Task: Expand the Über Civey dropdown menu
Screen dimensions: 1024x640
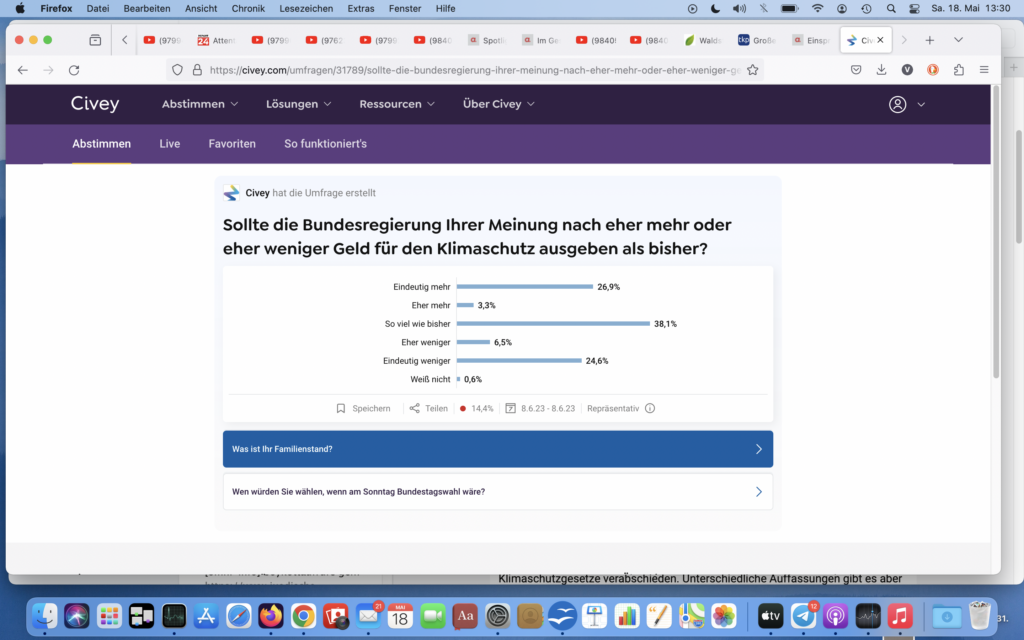Action: pos(498,104)
